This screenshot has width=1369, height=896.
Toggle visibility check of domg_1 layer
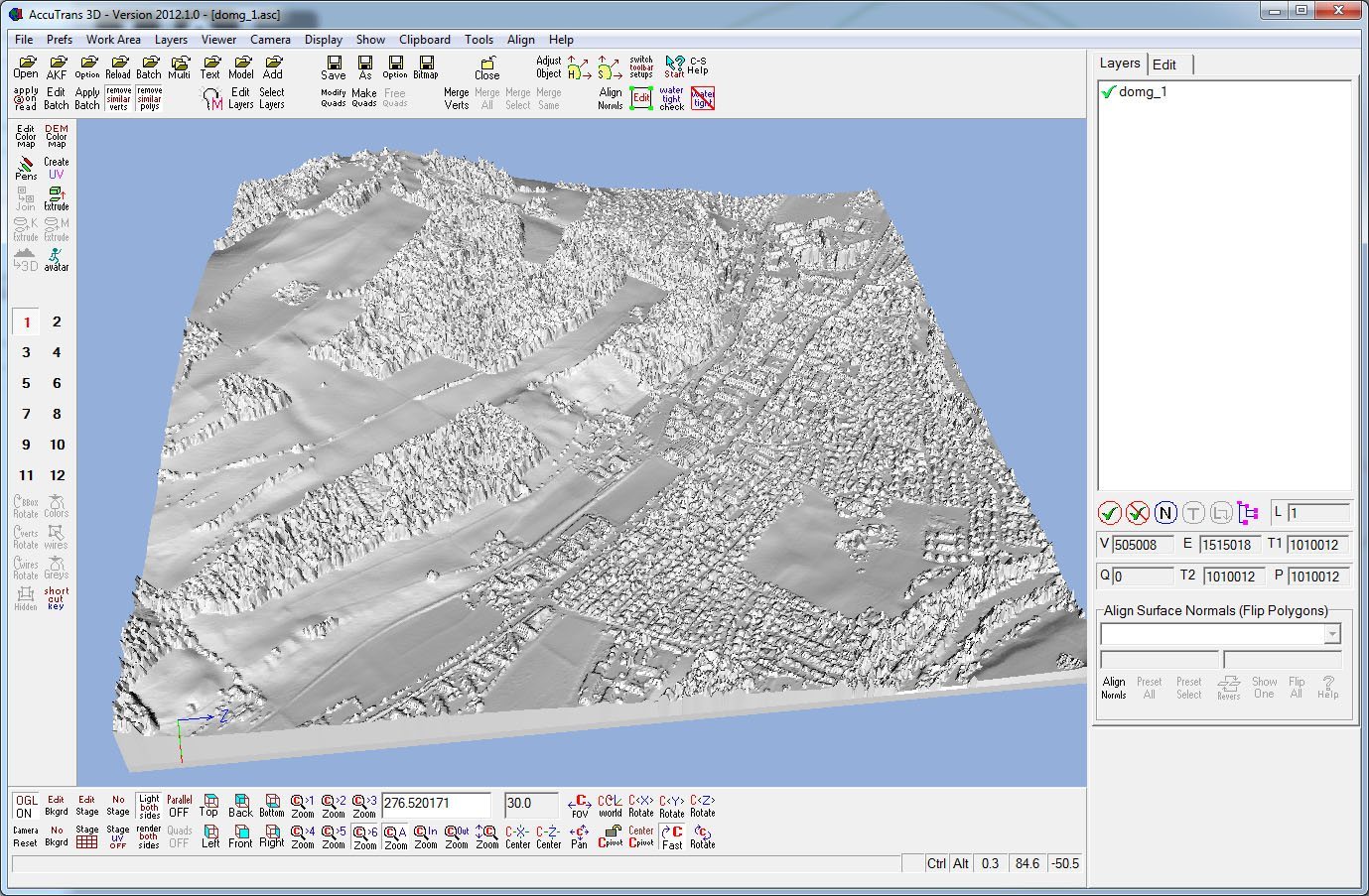click(x=1109, y=92)
